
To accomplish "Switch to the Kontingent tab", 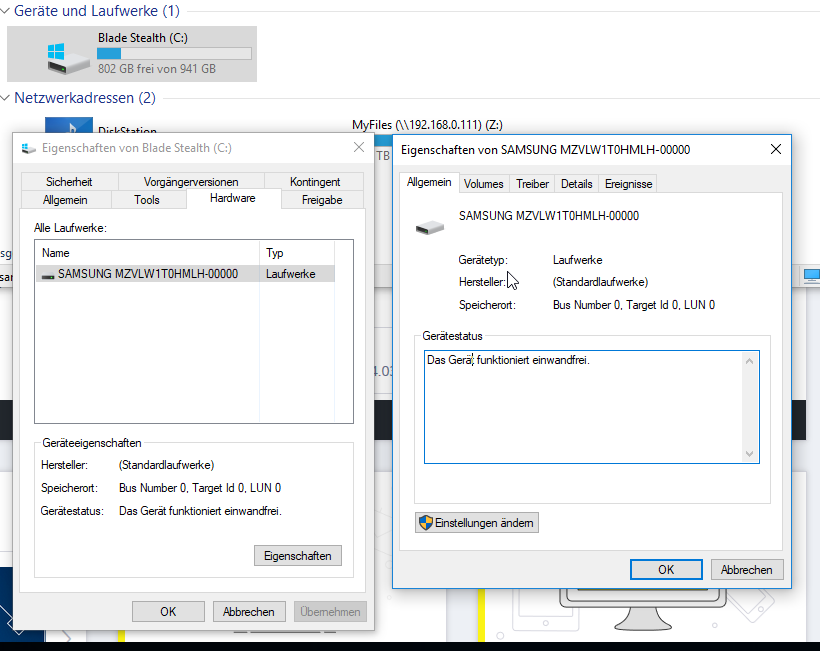I will (x=315, y=181).
